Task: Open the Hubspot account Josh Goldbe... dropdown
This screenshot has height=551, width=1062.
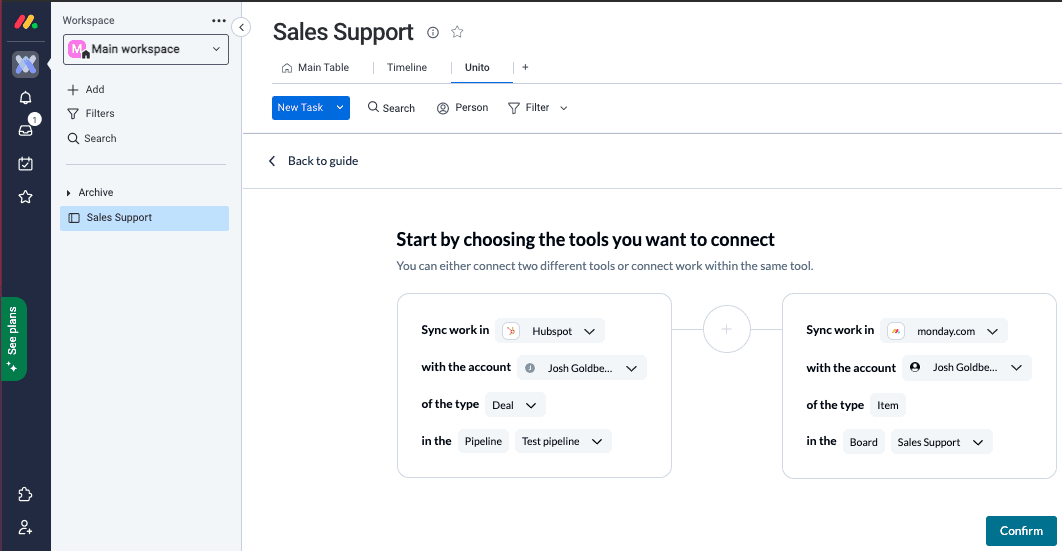Action: click(582, 368)
